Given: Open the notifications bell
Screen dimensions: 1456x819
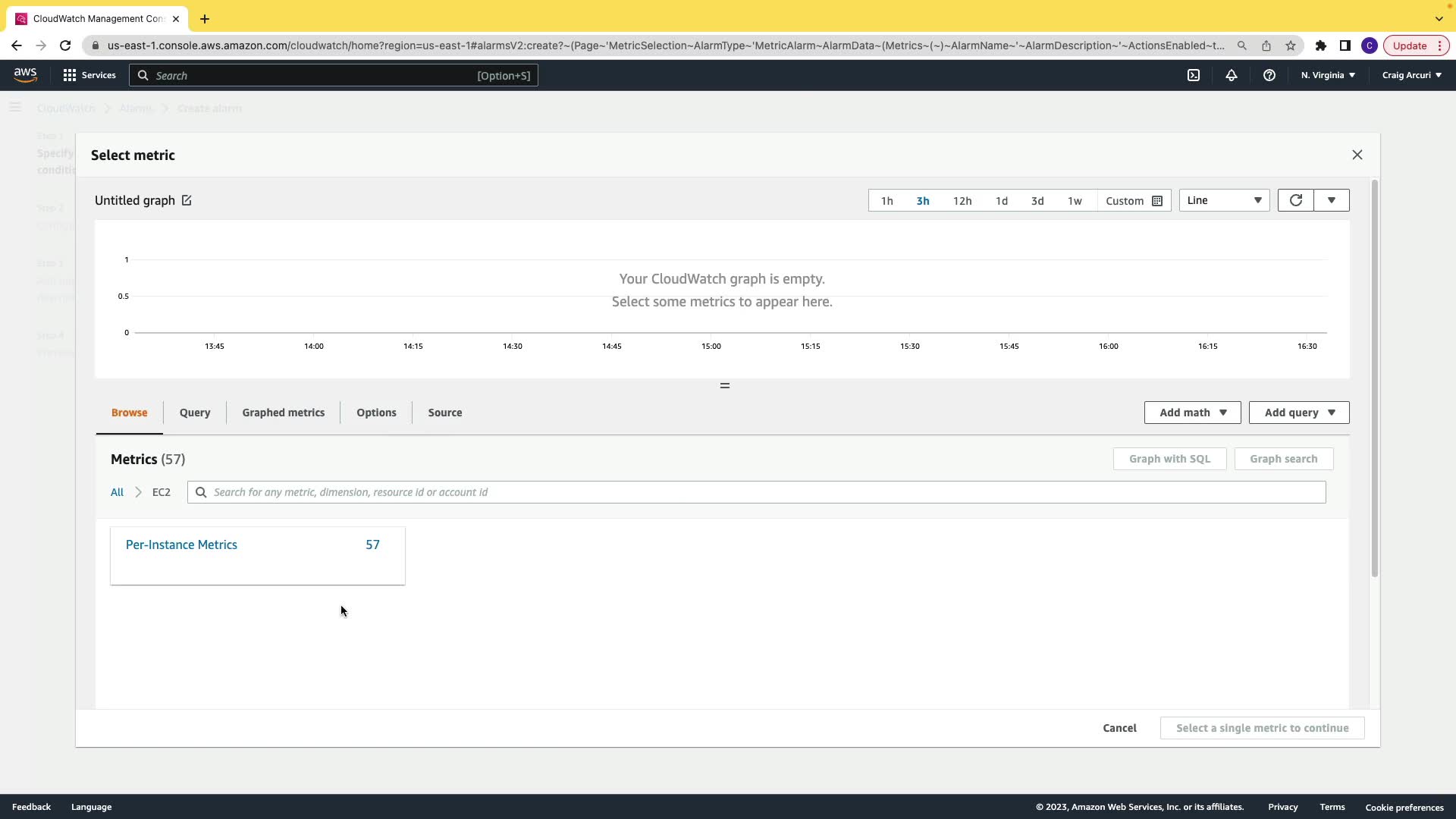Looking at the screenshot, I should pos(1232,75).
